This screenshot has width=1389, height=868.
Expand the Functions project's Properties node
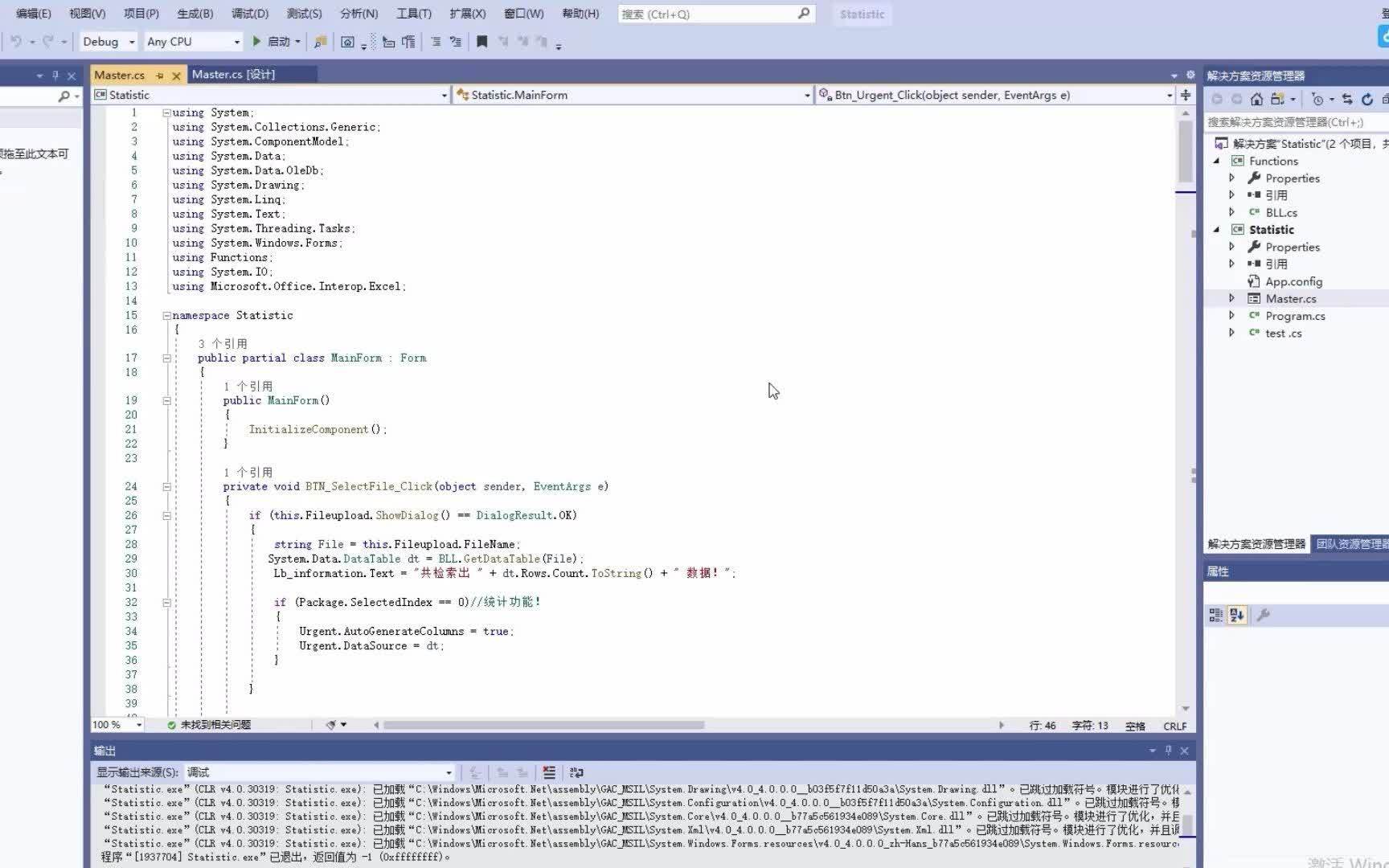pyautogui.click(x=1232, y=178)
